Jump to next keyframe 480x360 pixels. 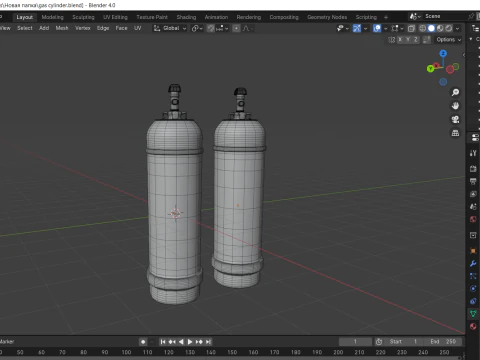click(x=199, y=342)
